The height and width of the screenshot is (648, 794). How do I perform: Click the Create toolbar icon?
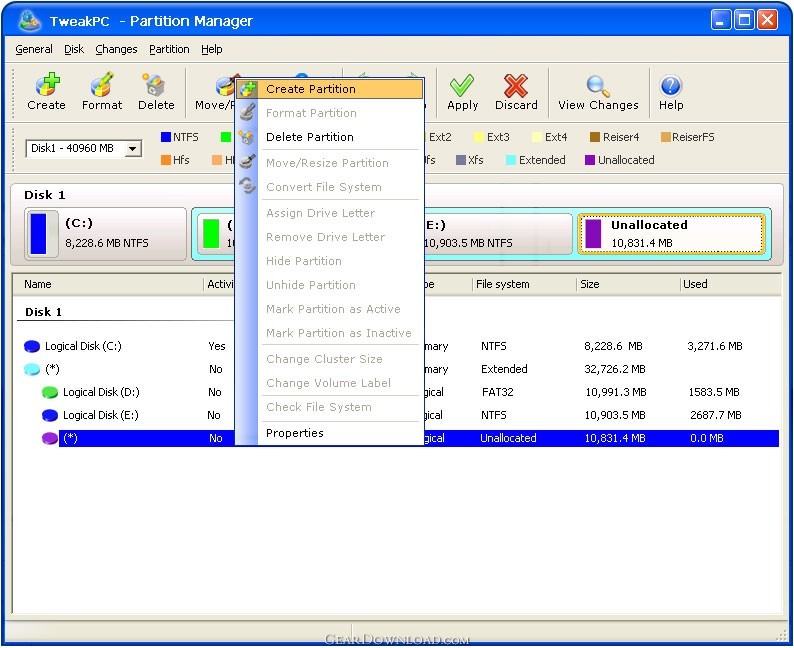pyautogui.click(x=48, y=84)
